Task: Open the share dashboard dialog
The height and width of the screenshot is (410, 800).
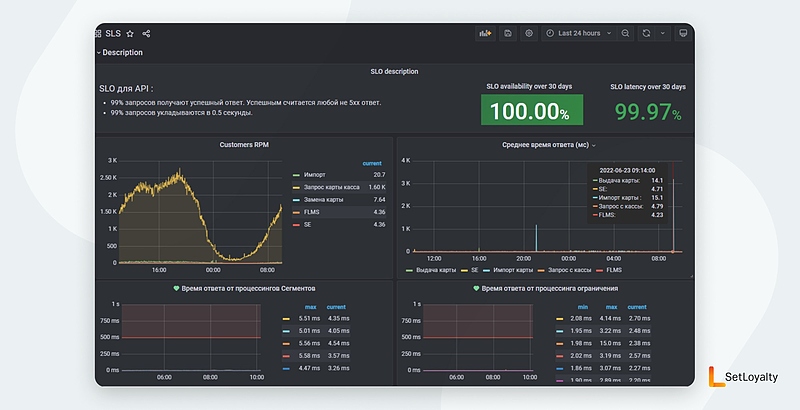Action: tap(147, 33)
